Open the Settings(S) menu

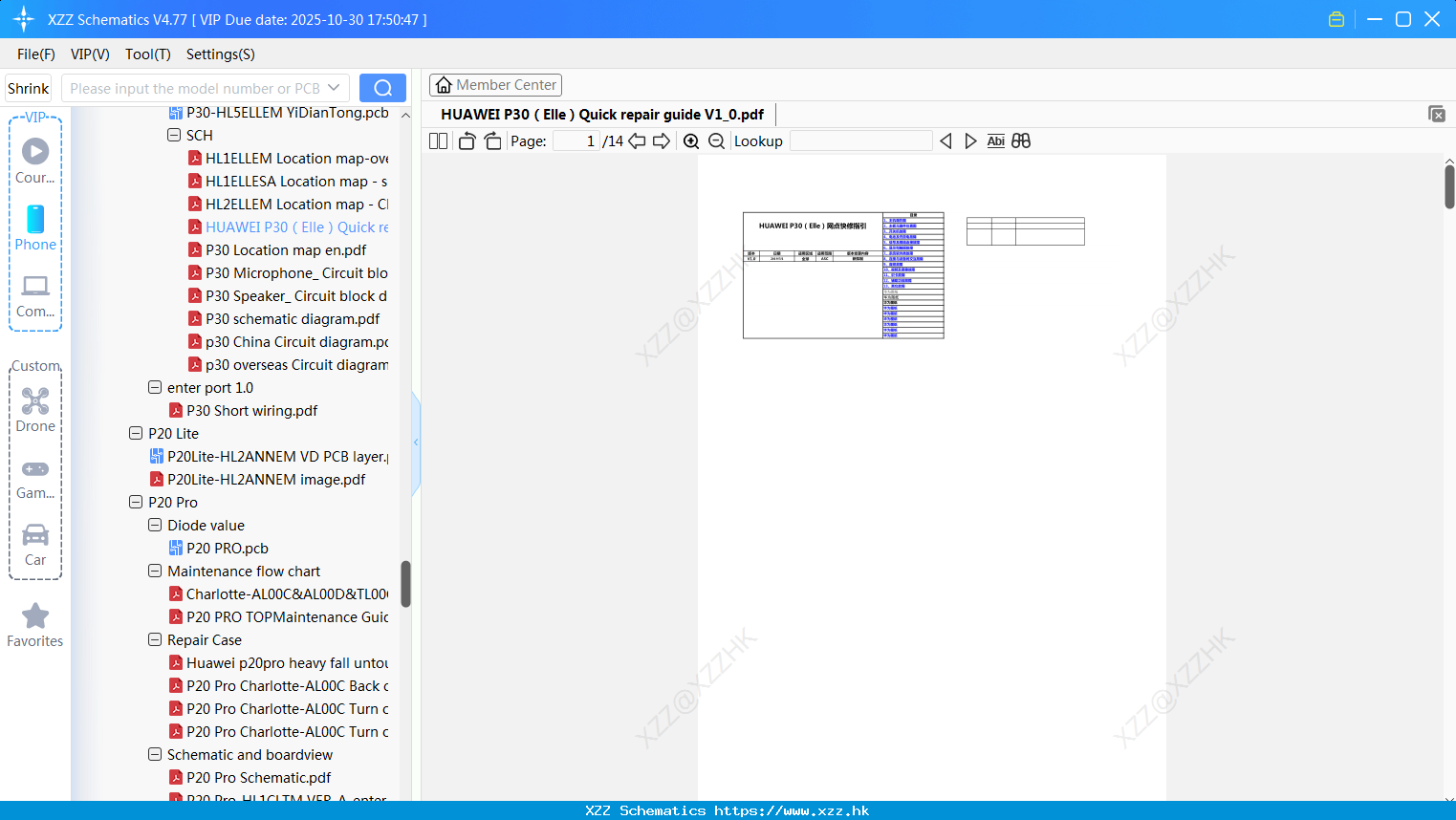click(221, 54)
